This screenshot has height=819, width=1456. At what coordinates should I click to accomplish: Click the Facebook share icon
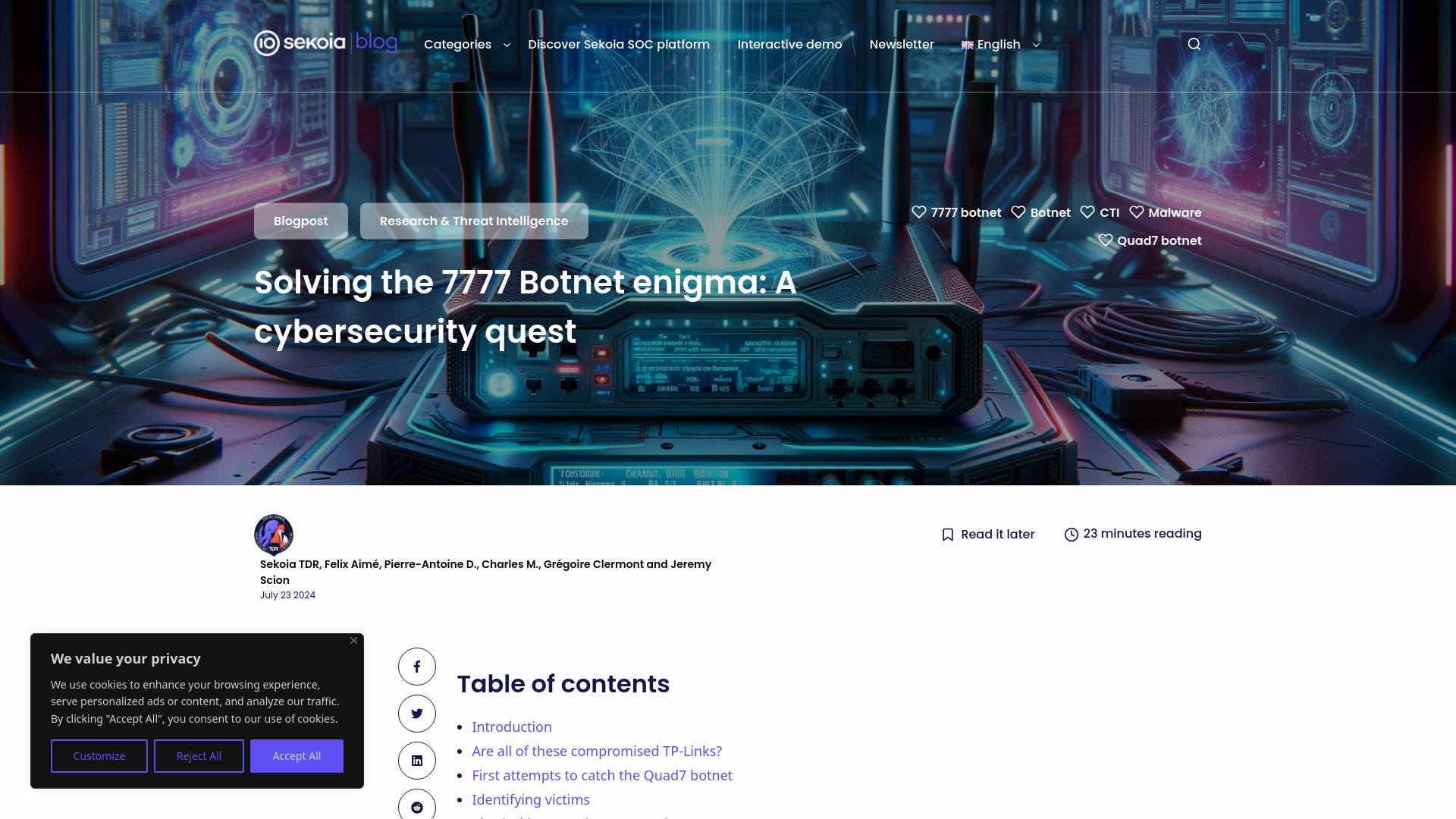tap(417, 666)
